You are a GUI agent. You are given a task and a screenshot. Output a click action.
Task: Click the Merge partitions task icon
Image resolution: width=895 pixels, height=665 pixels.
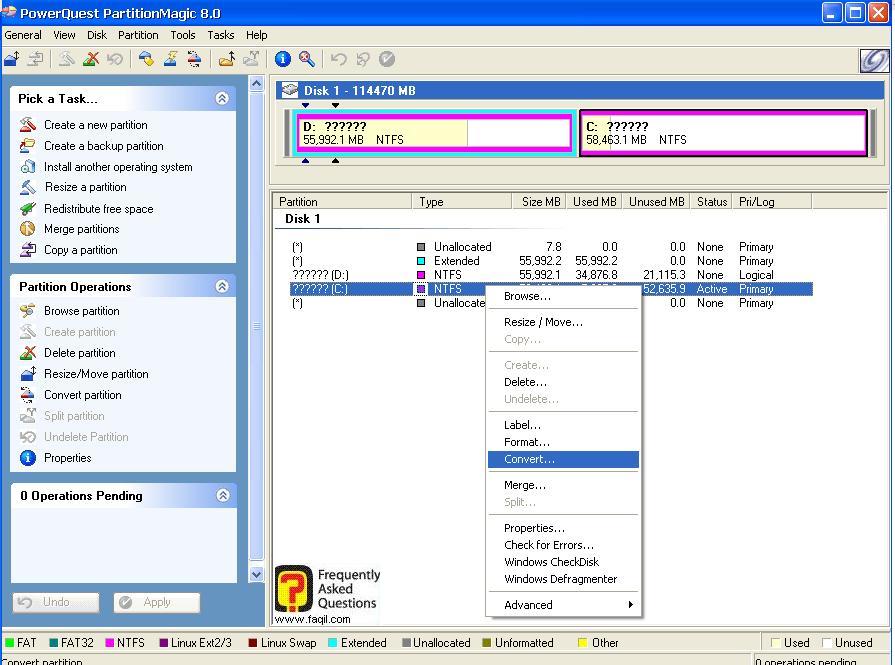(x=27, y=229)
